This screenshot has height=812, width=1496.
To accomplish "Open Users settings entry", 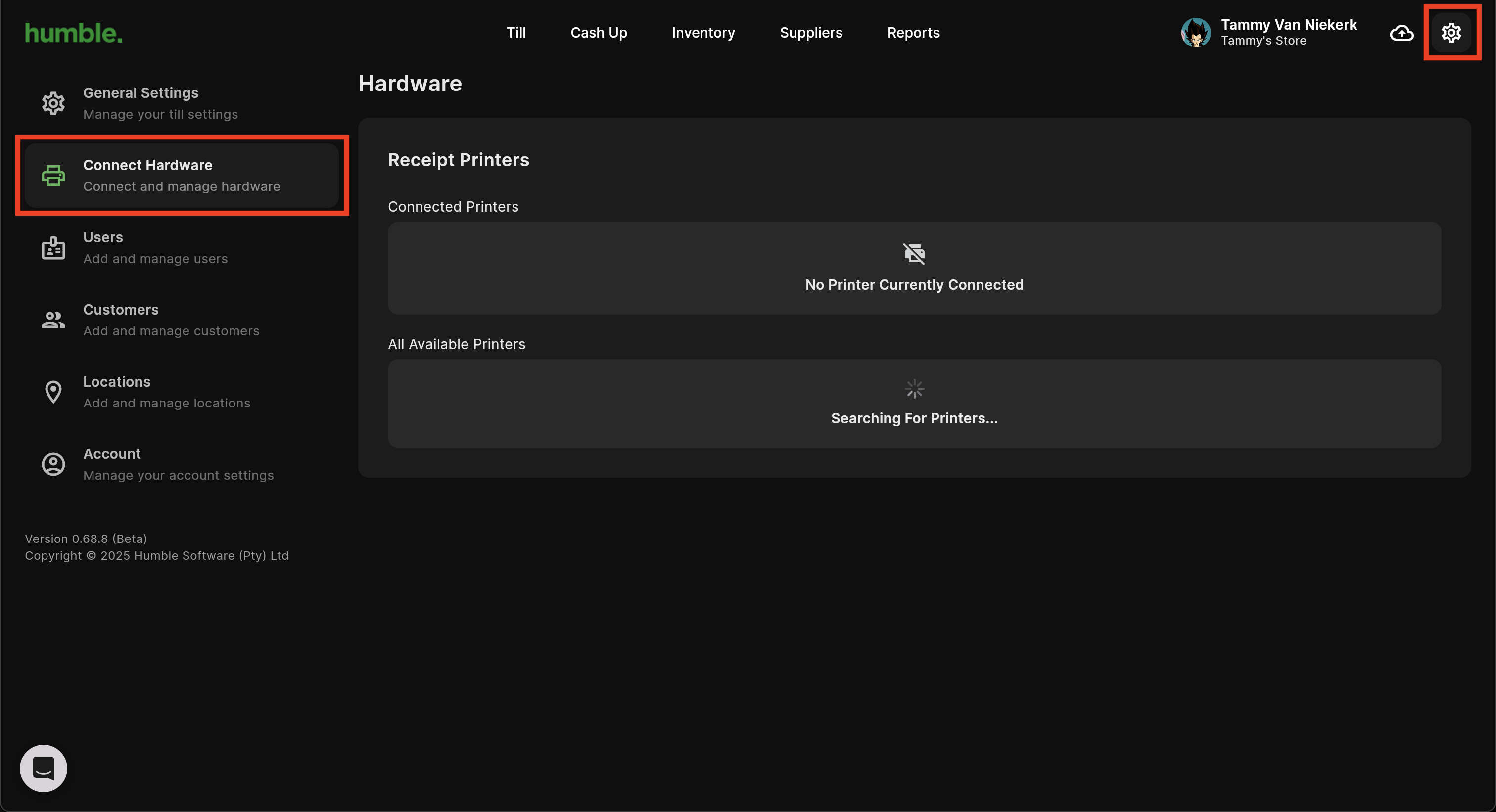I will pyautogui.click(x=182, y=248).
